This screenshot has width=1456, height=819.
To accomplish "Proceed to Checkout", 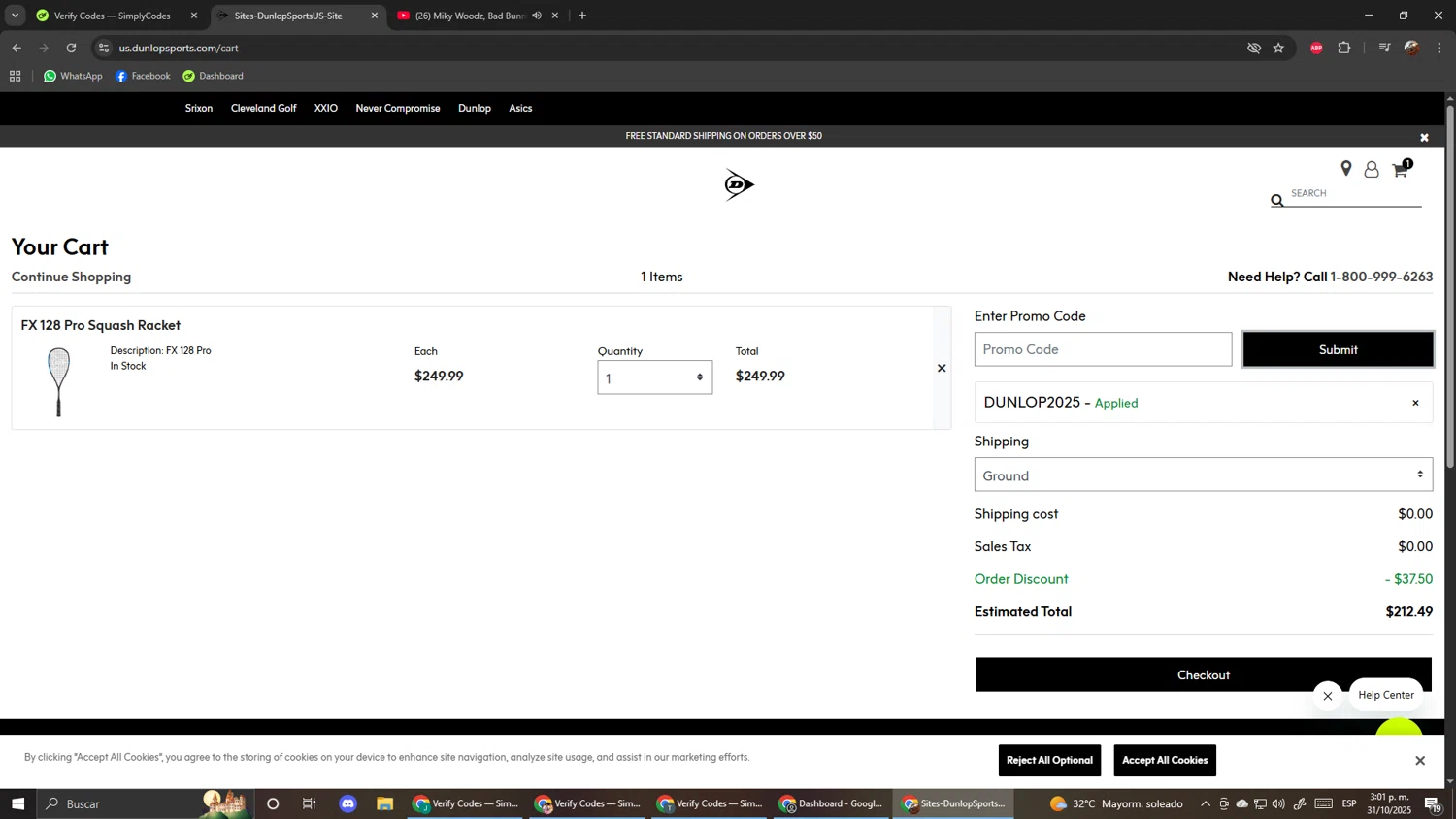I will [1203, 674].
